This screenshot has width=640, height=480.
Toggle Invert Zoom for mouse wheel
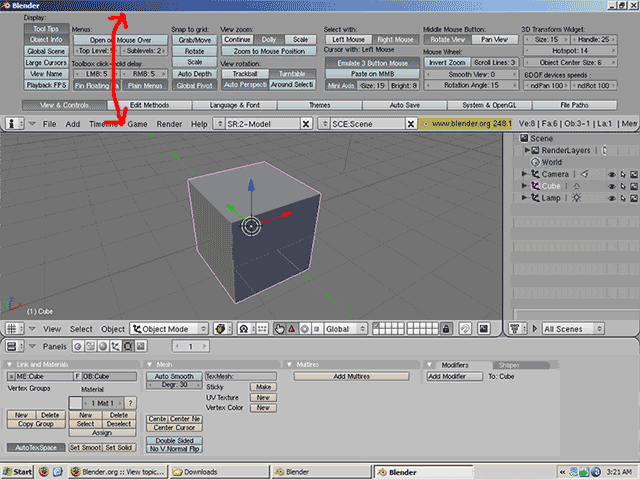coord(447,62)
